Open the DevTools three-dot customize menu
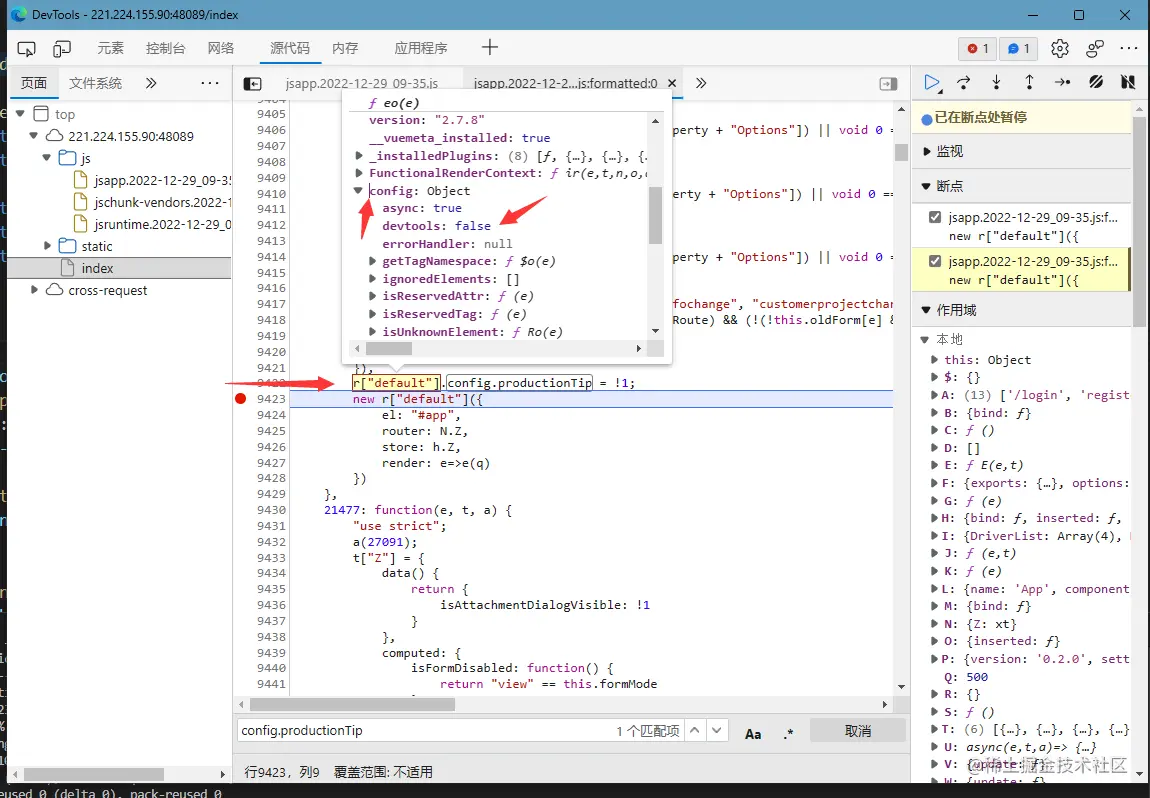 1129,48
